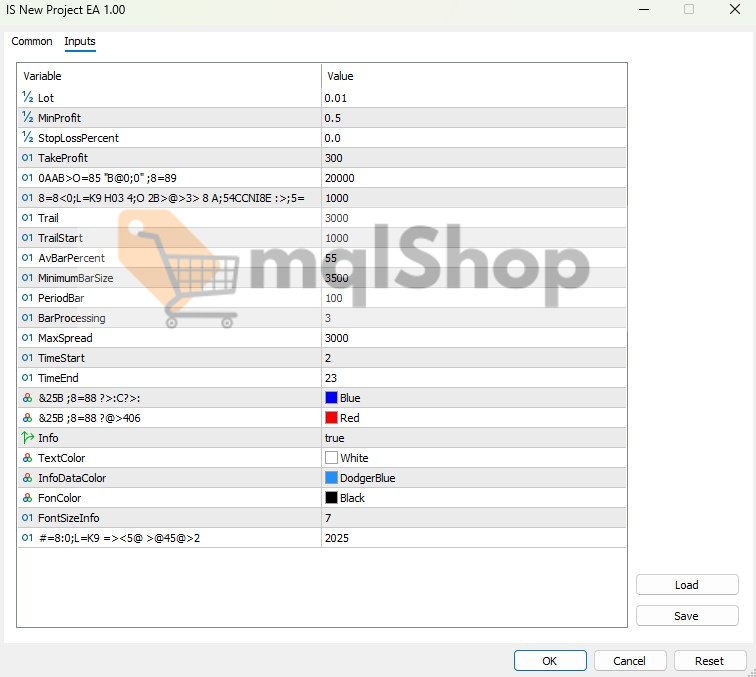Select the TrailStart variable name
The width and height of the screenshot is (756, 677).
click(60, 238)
